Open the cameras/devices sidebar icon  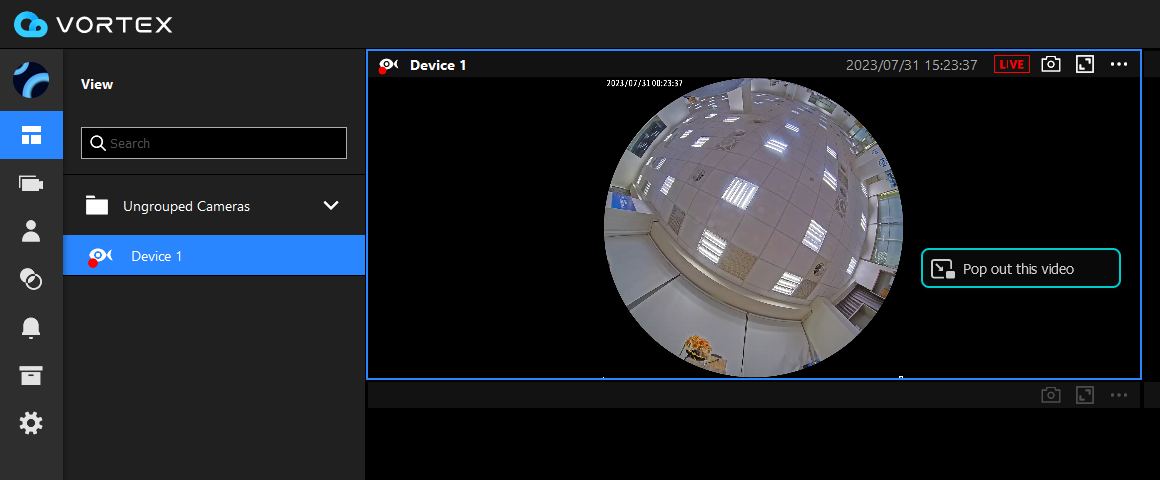pos(31,183)
